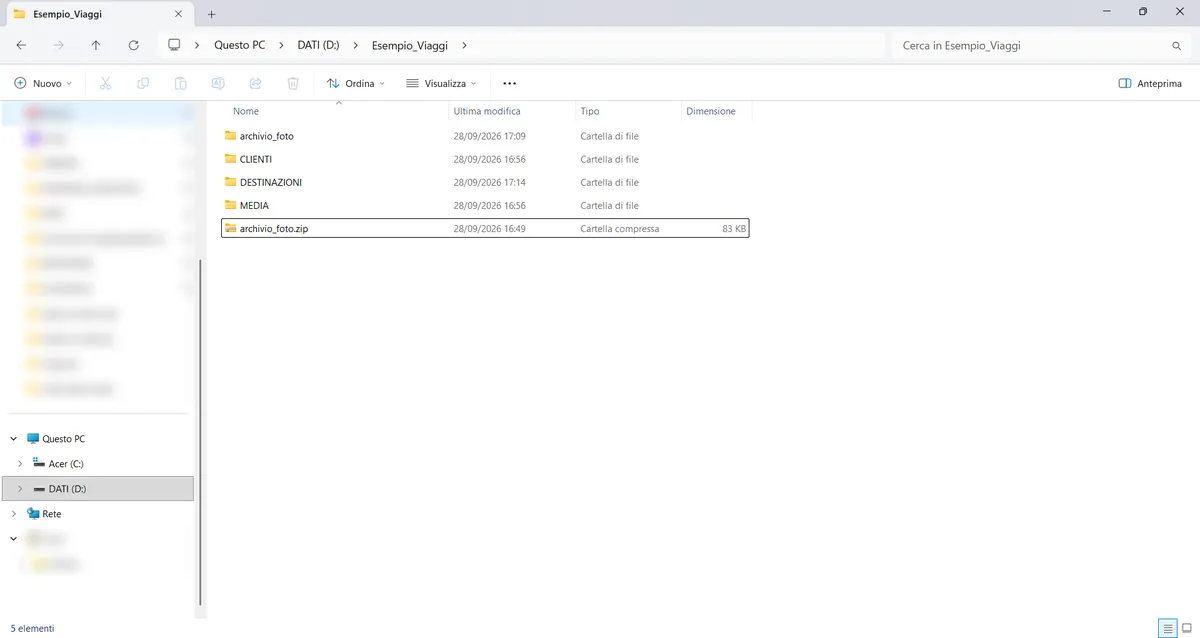
Task: Expand the Acer (C:) tree node
Action: (20, 464)
